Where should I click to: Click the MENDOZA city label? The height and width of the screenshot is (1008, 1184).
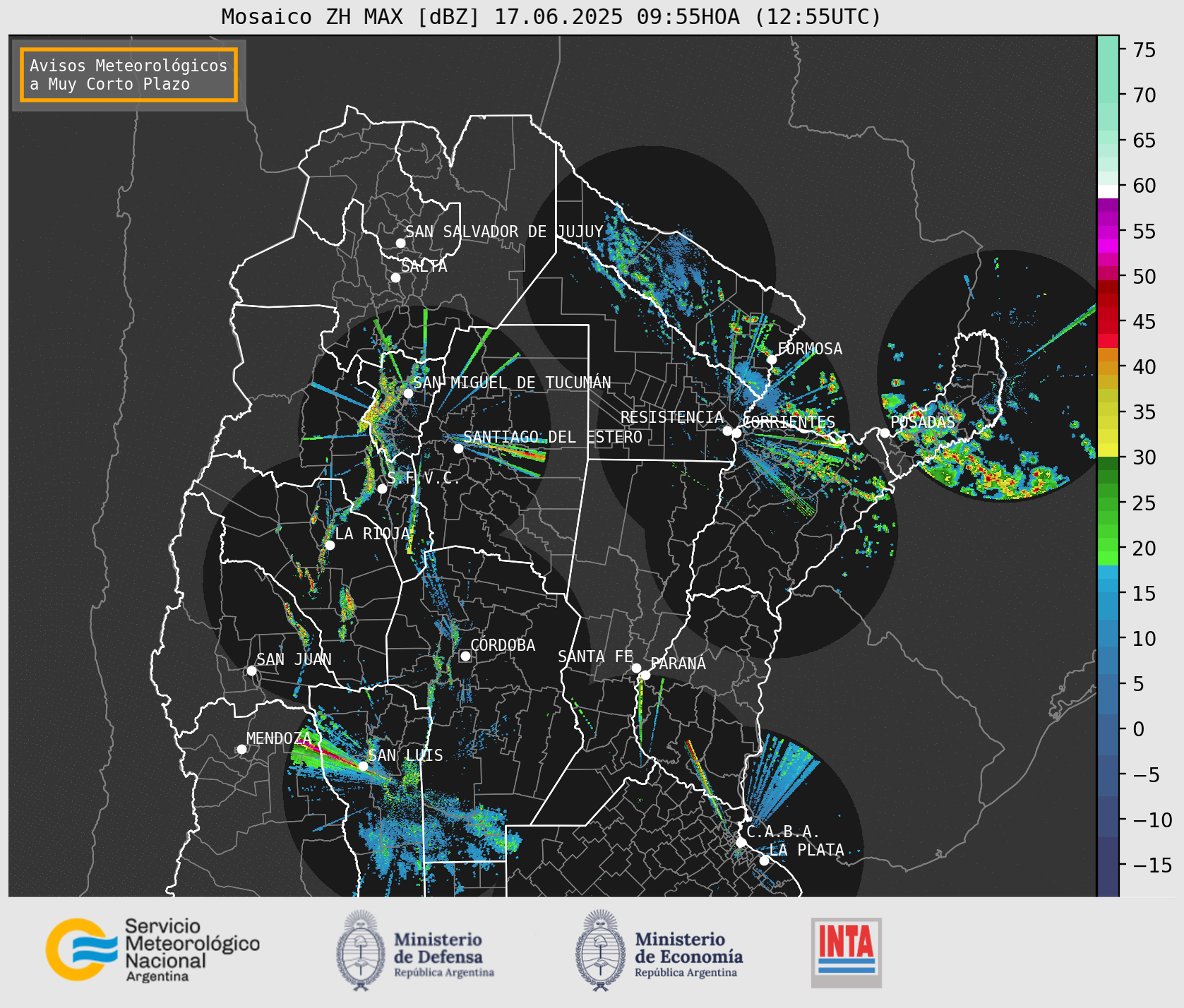(x=279, y=738)
